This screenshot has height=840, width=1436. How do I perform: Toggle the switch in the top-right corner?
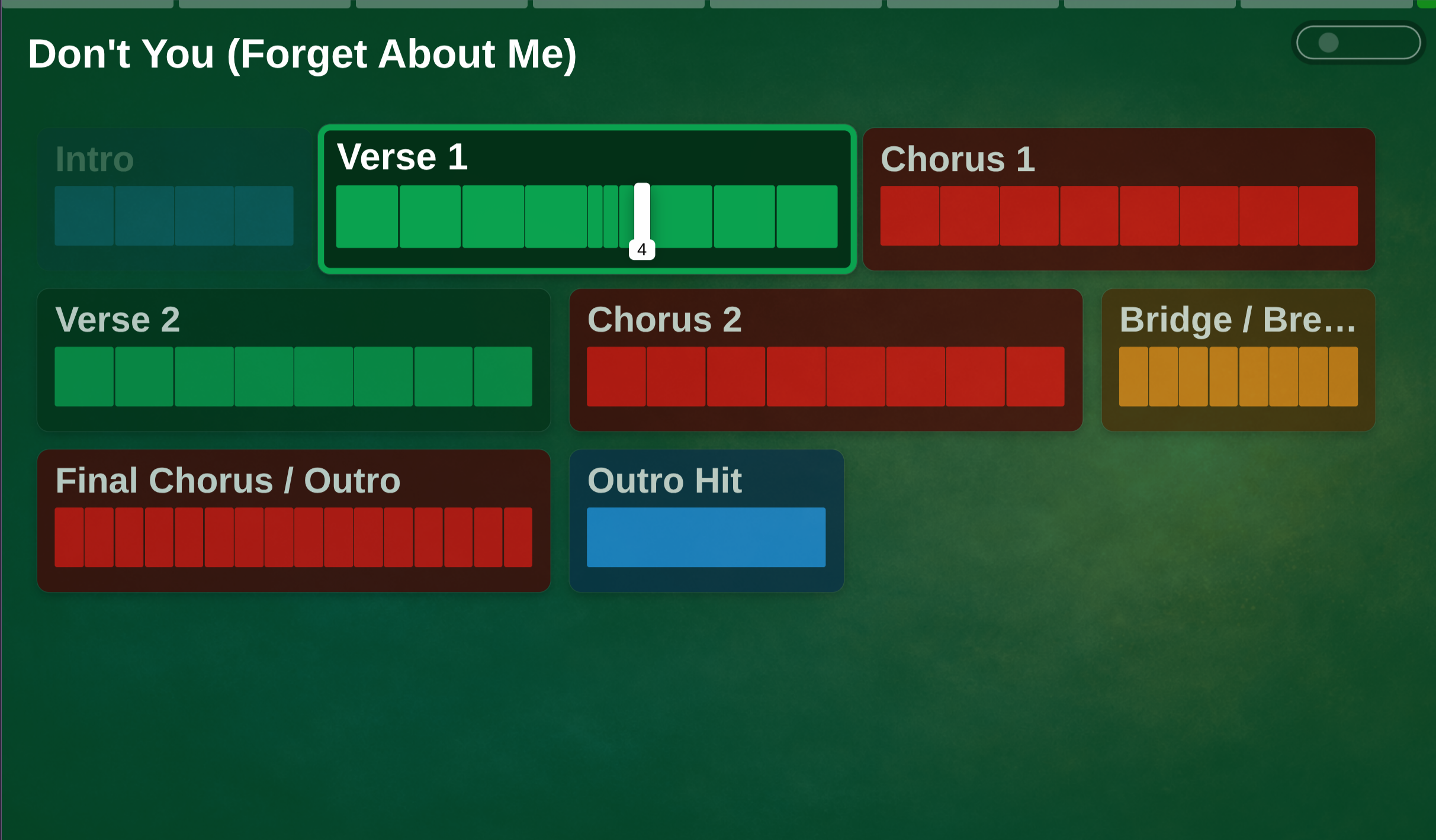pyautogui.click(x=1358, y=43)
